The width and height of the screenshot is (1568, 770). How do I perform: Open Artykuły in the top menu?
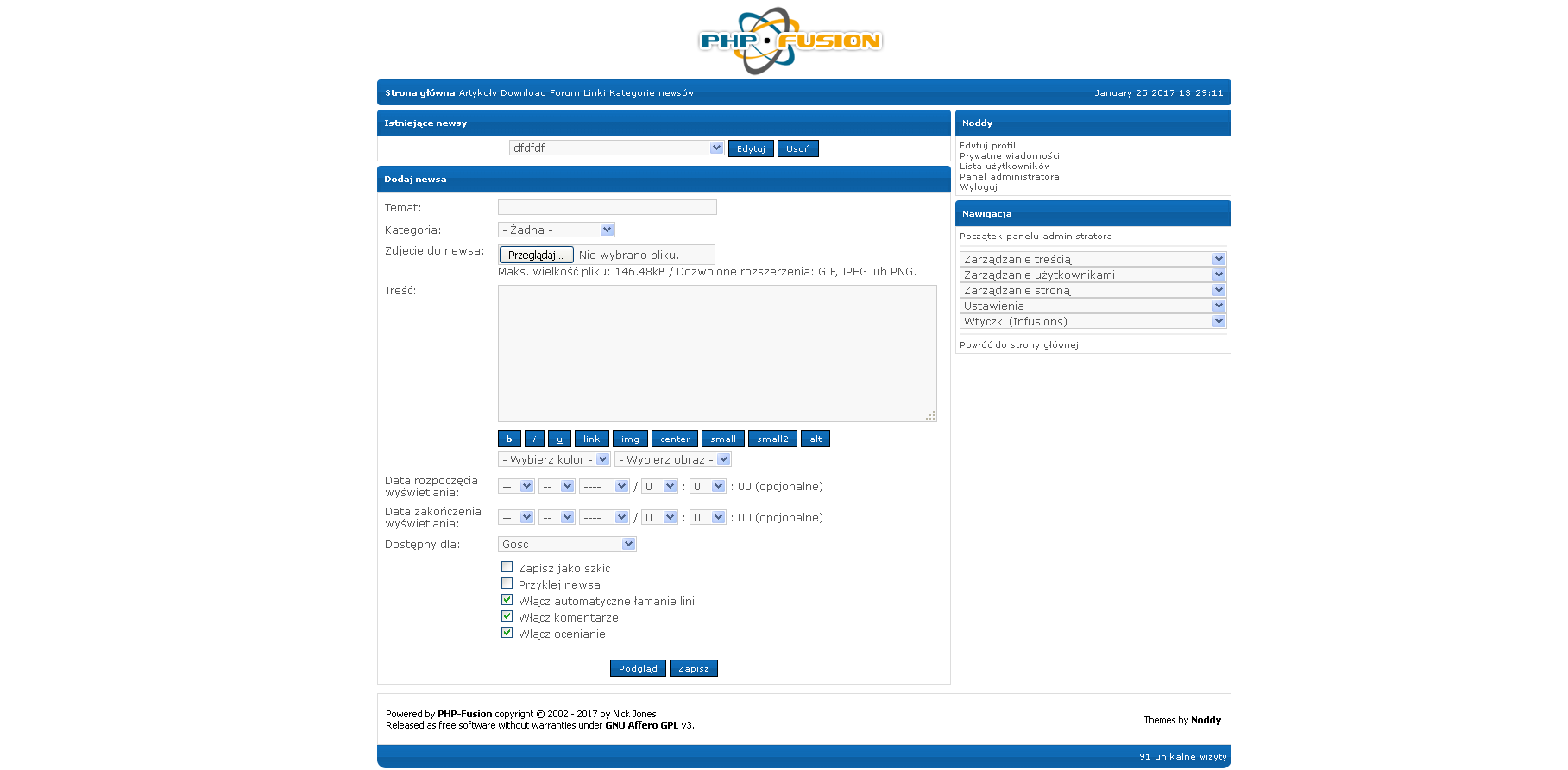click(x=477, y=92)
